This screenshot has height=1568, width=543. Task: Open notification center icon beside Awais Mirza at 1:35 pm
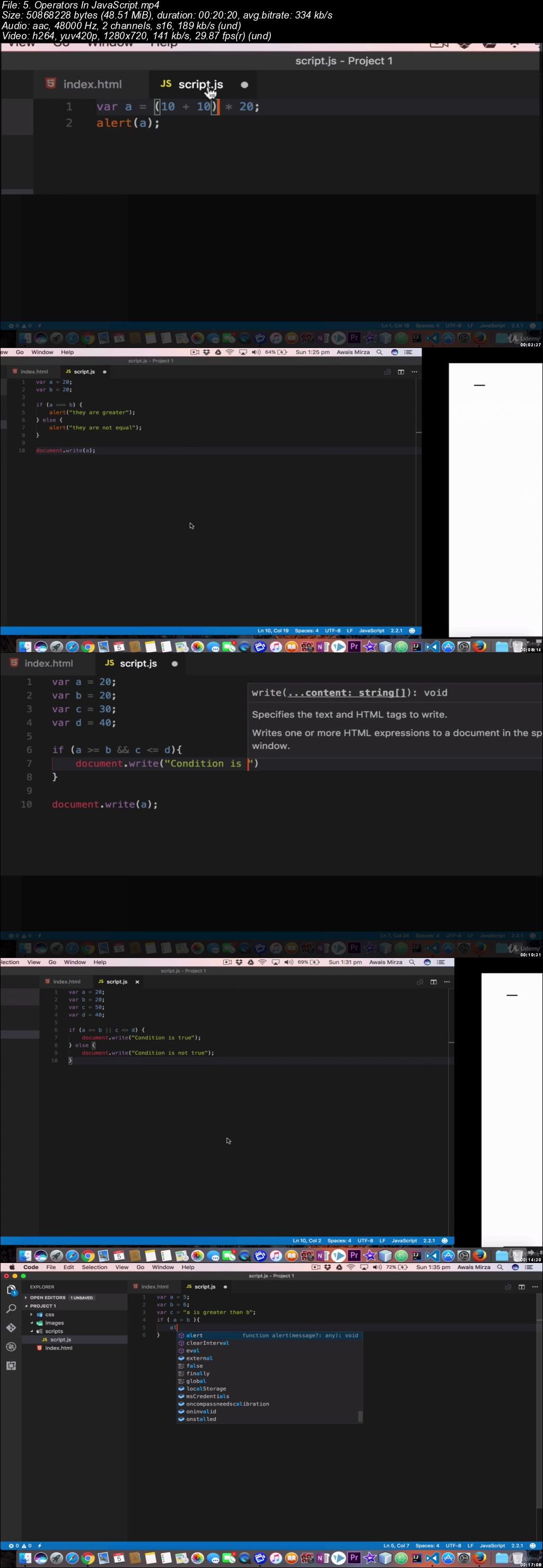529,1267
